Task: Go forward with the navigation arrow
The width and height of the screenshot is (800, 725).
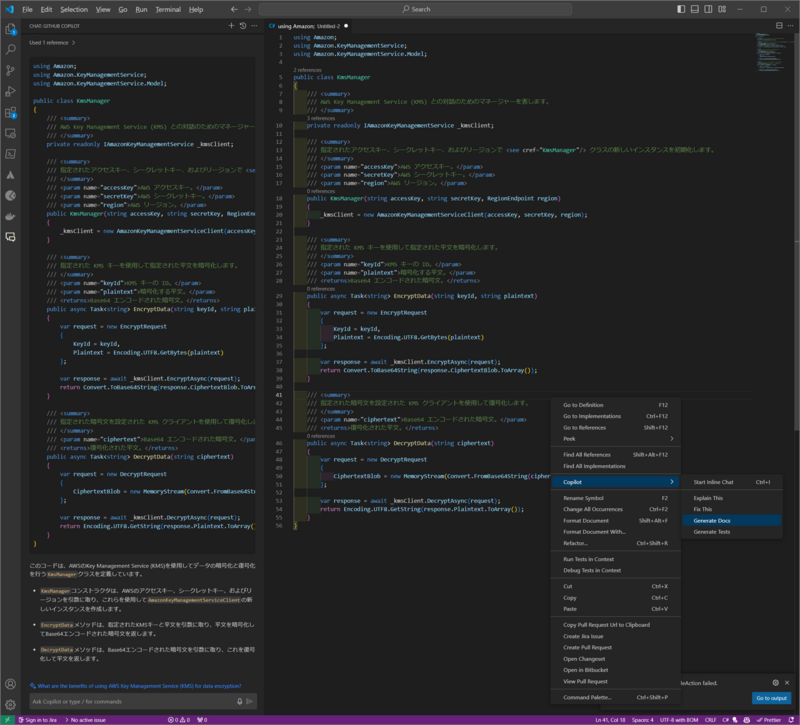Action: [x=248, y=9]
